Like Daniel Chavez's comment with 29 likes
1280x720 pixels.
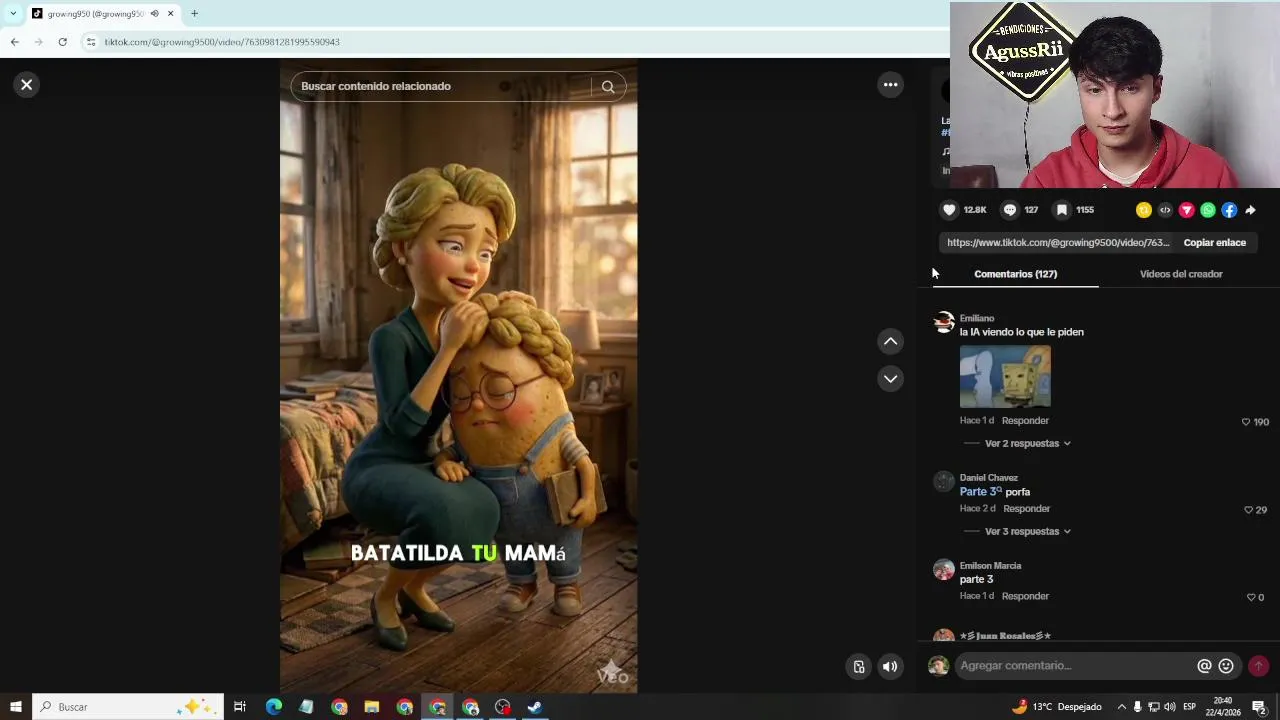[1248, 510]
